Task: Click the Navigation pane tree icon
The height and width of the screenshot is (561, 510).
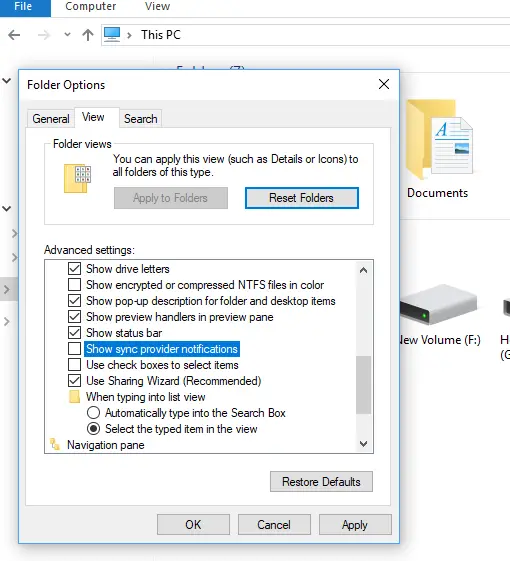Action: point(55,444)
